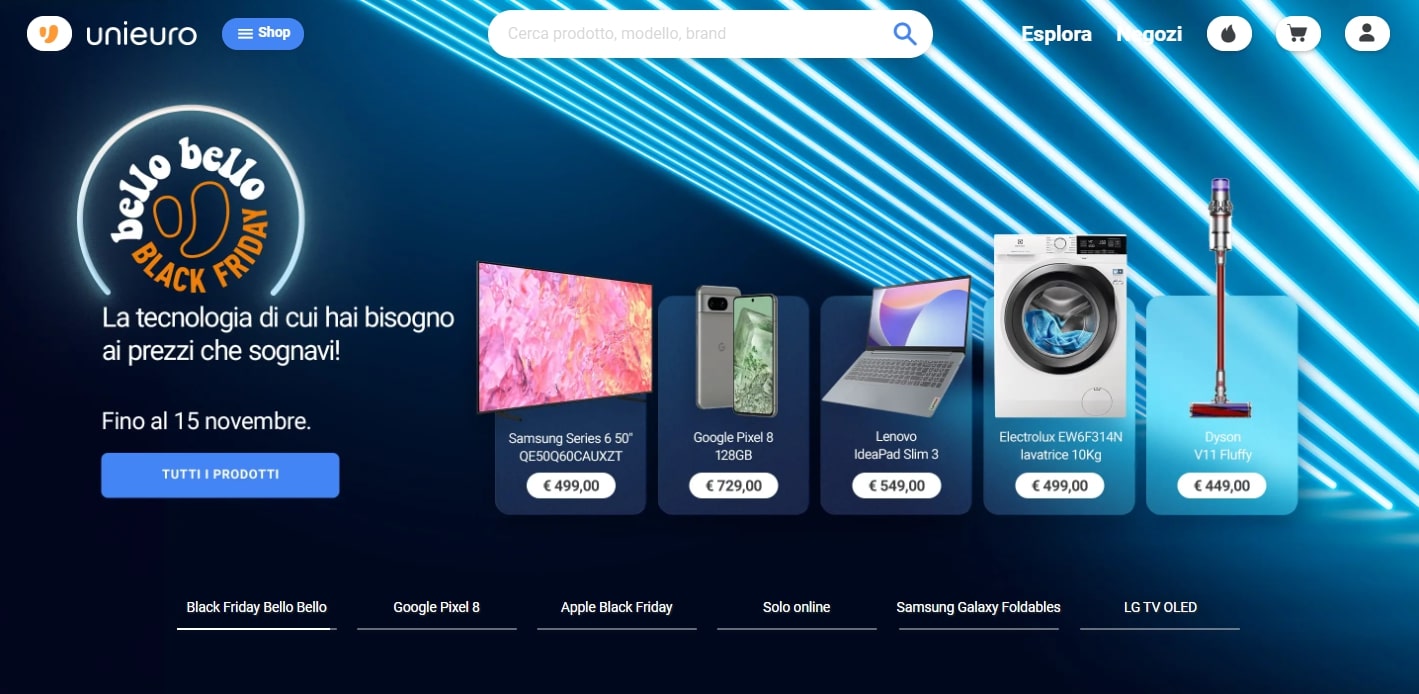The image size is (1419, 694).
Task: Switch to Apple Black Friday tab
Action: point(617,608)
